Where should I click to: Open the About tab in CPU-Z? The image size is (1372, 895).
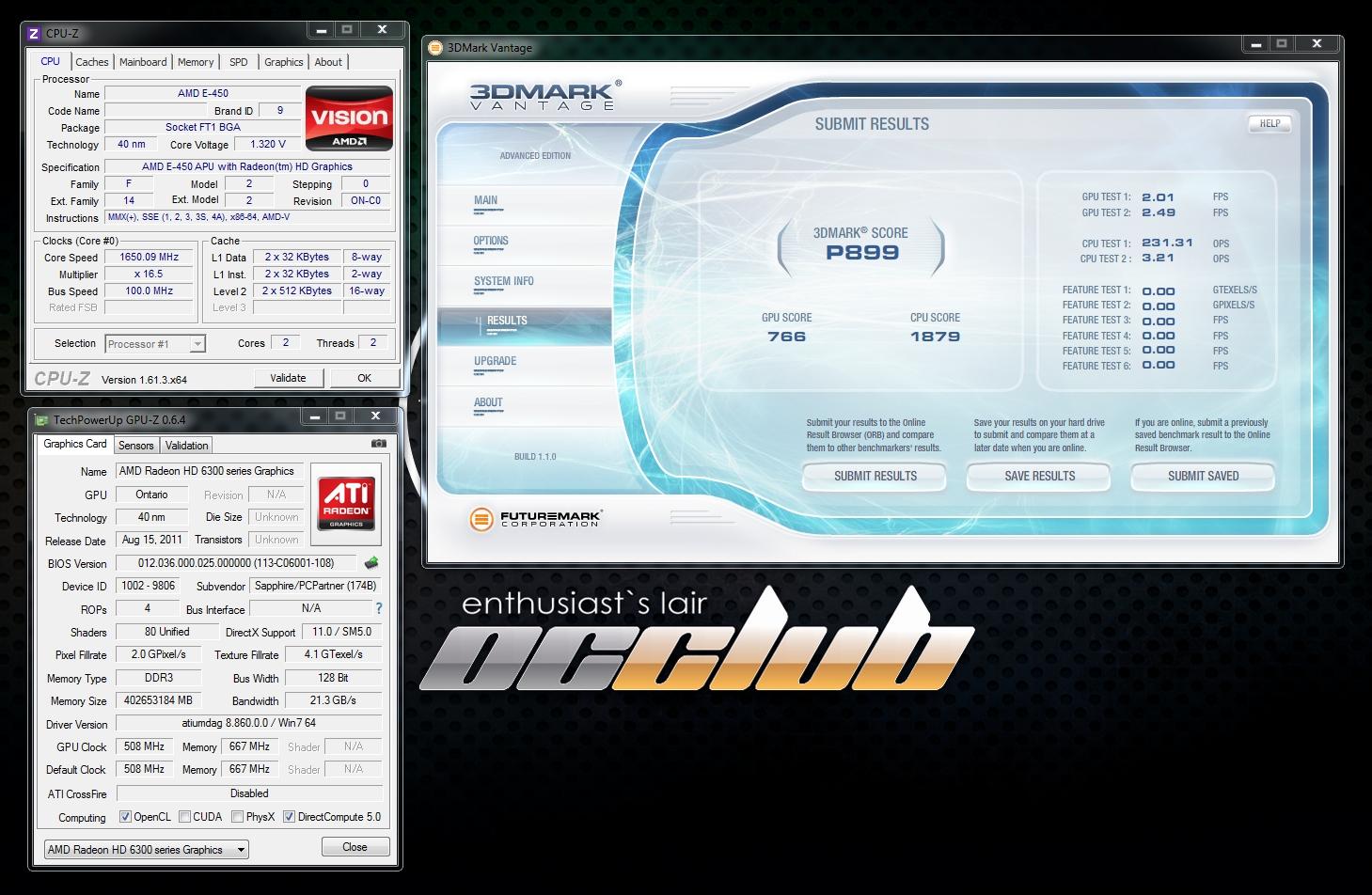tap(328, 62)
